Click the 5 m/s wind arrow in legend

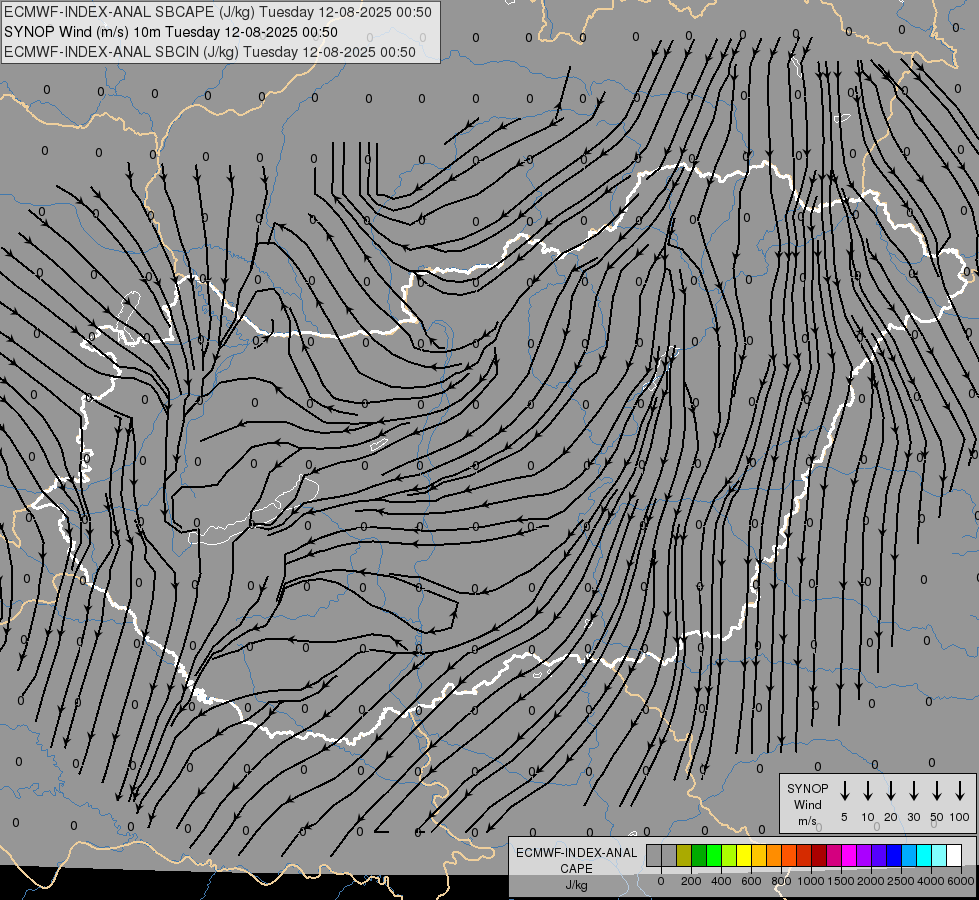(845, 791)
